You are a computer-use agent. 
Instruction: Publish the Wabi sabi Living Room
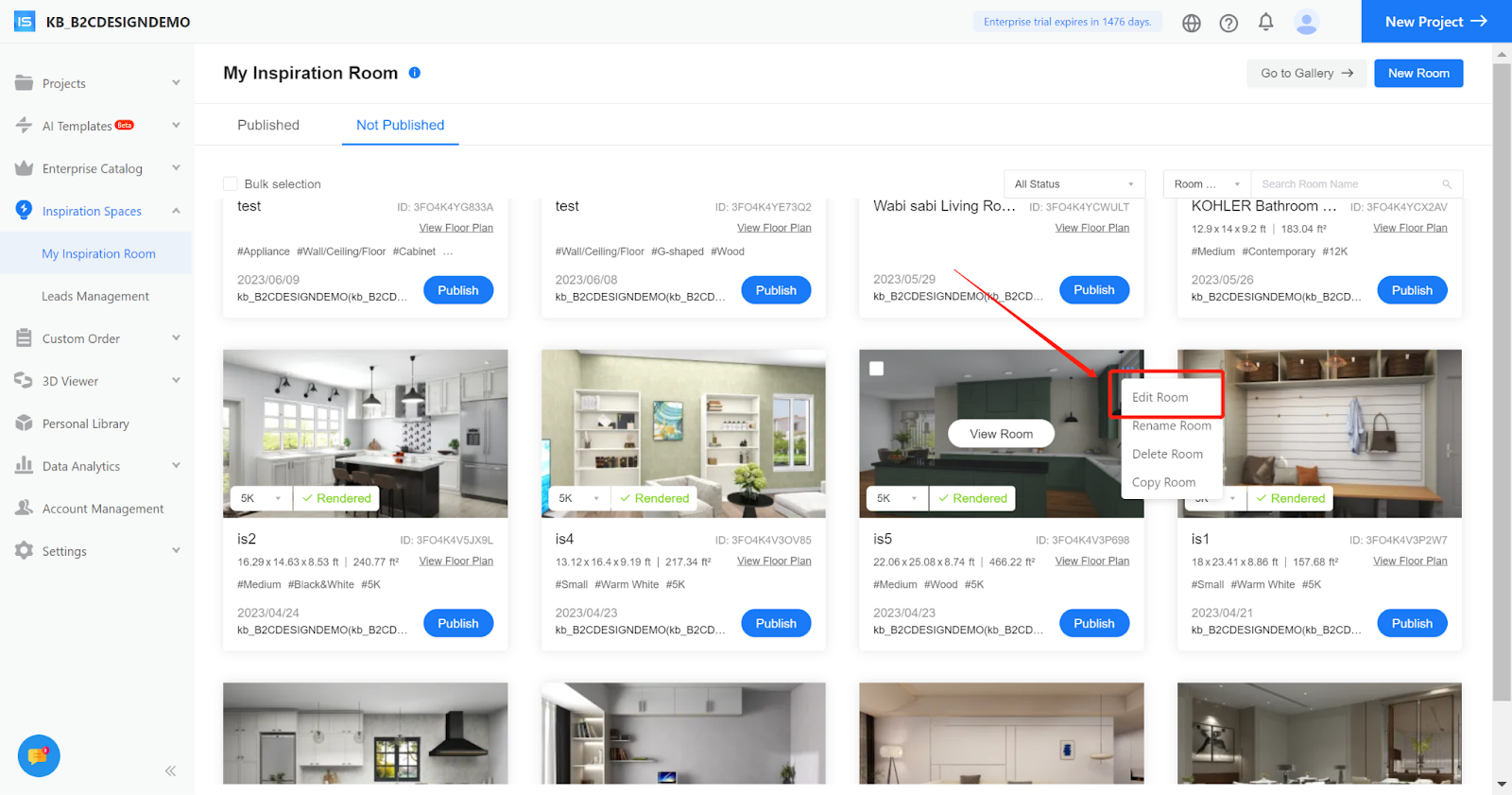click(x=1094, y=290)
